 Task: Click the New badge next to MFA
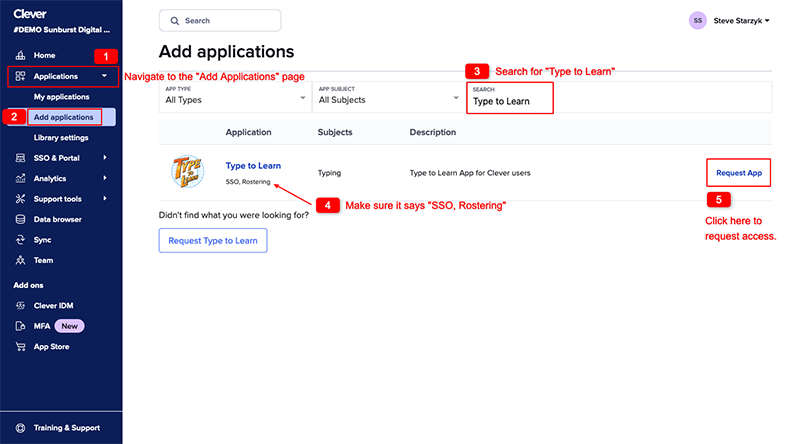click(69, 326)
